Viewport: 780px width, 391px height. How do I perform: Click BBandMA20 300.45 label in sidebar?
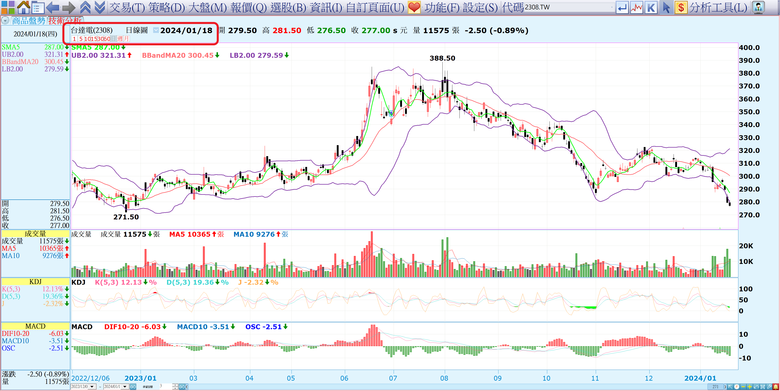[x=35, y=62]
